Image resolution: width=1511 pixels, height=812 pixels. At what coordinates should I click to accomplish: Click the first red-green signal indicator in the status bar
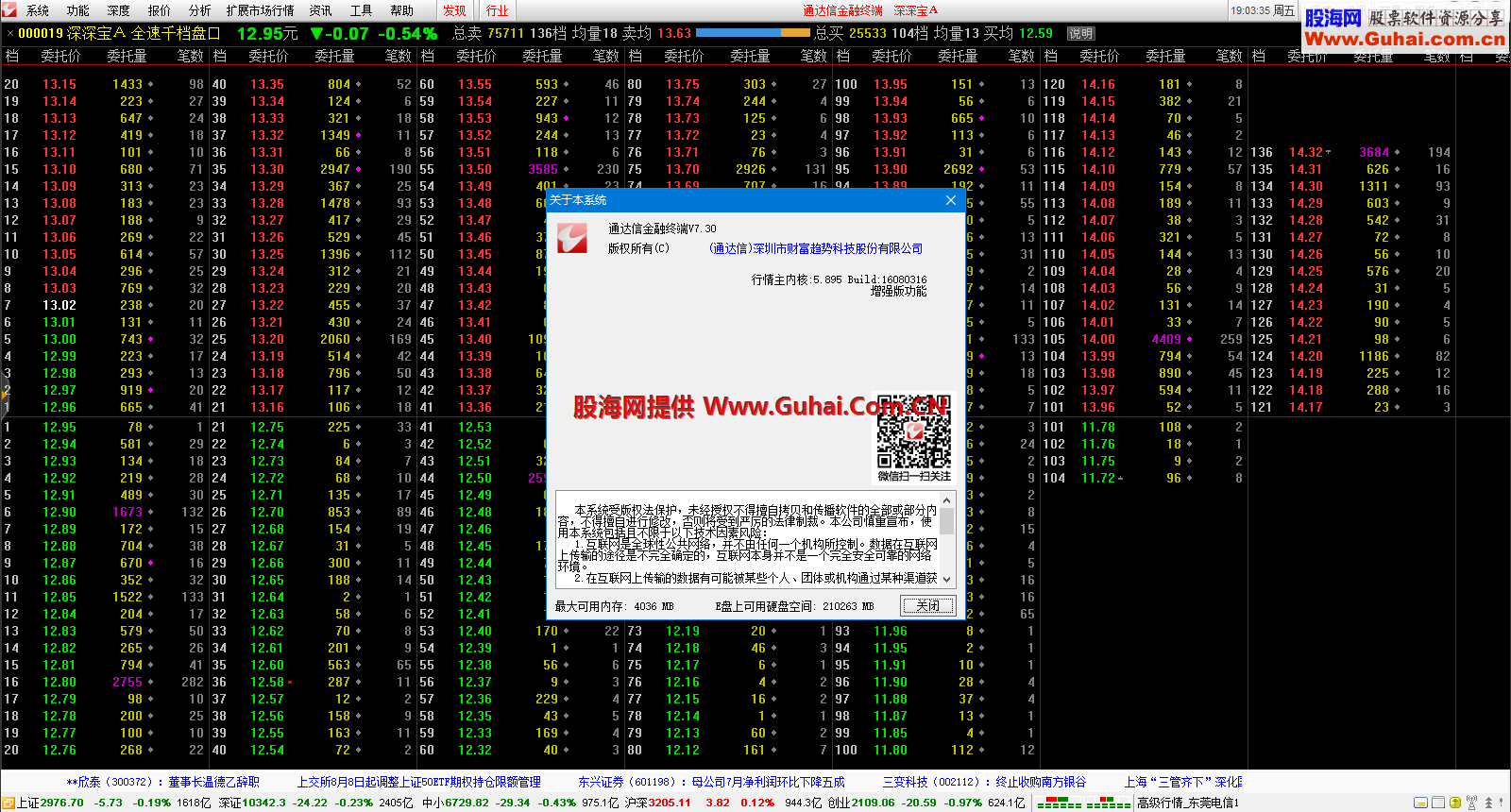click(x=1059, y=803)
